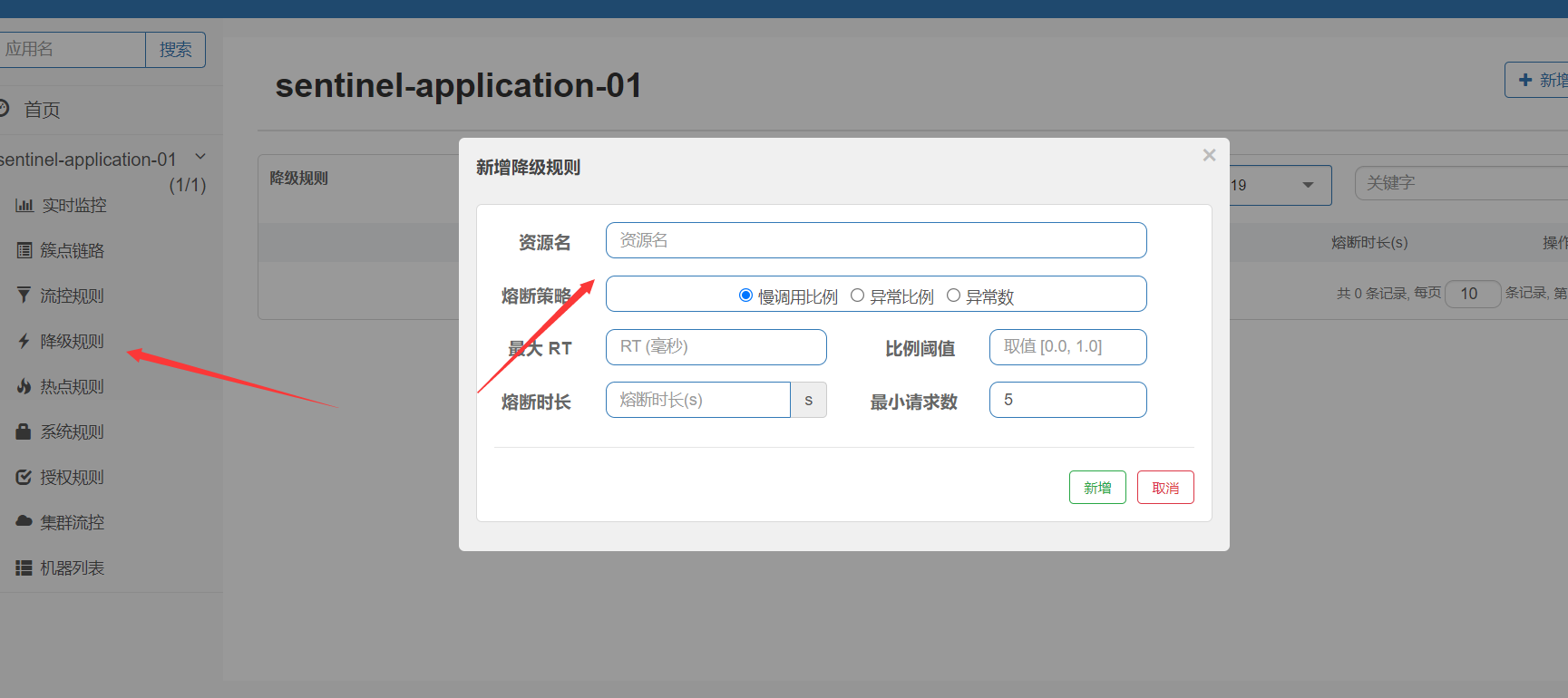
Task: Select the 异常数 radio option
Action: [953, 296]
